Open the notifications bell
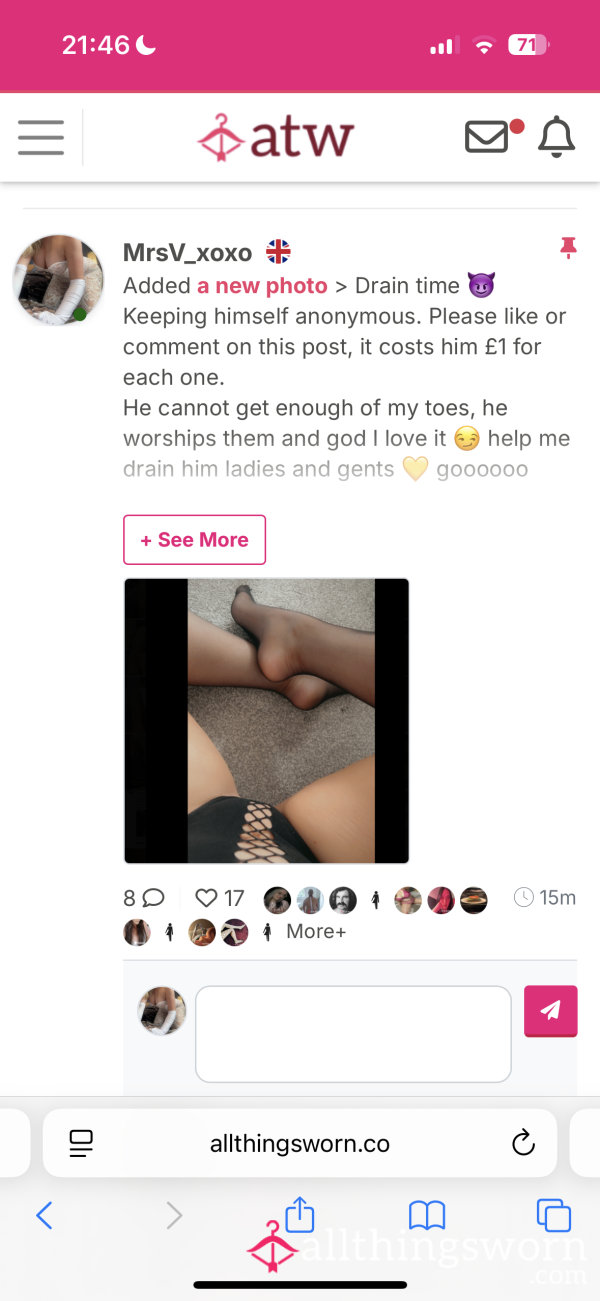Image resolution: width=600 pixels, height=1301 pixels. [x=556, y=137]
